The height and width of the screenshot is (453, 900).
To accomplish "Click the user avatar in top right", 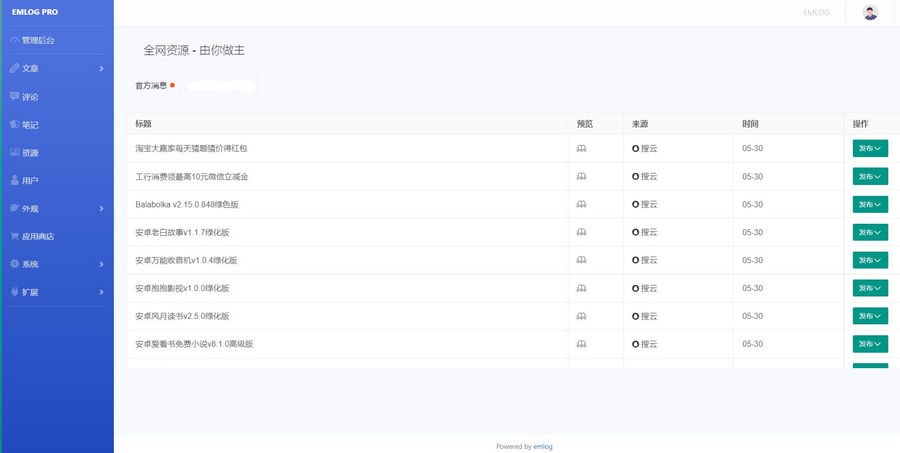I will pyautogui.click(x=870, y=13).
